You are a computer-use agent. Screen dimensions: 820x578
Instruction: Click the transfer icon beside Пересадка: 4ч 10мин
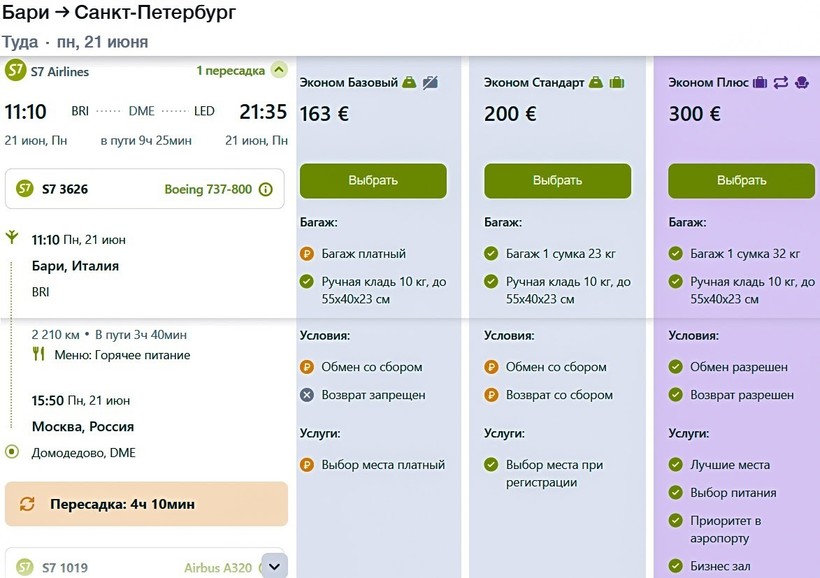[x=27, y=504]
